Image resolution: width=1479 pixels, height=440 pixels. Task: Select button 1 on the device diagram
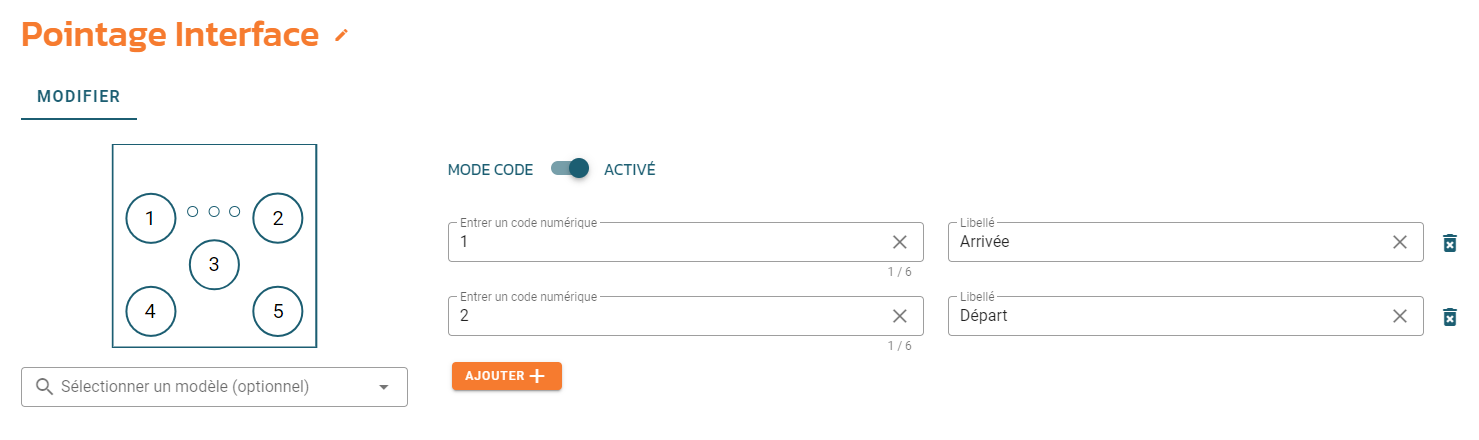pos(150,218)
